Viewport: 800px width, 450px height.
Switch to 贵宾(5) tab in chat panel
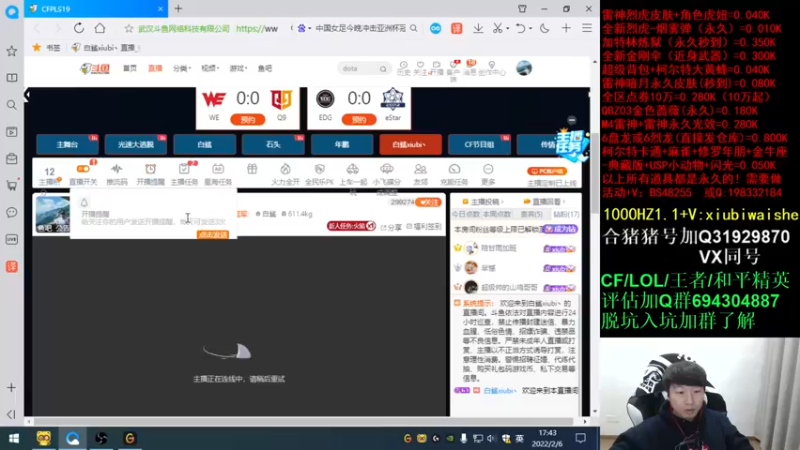click(x=532, y=214)
